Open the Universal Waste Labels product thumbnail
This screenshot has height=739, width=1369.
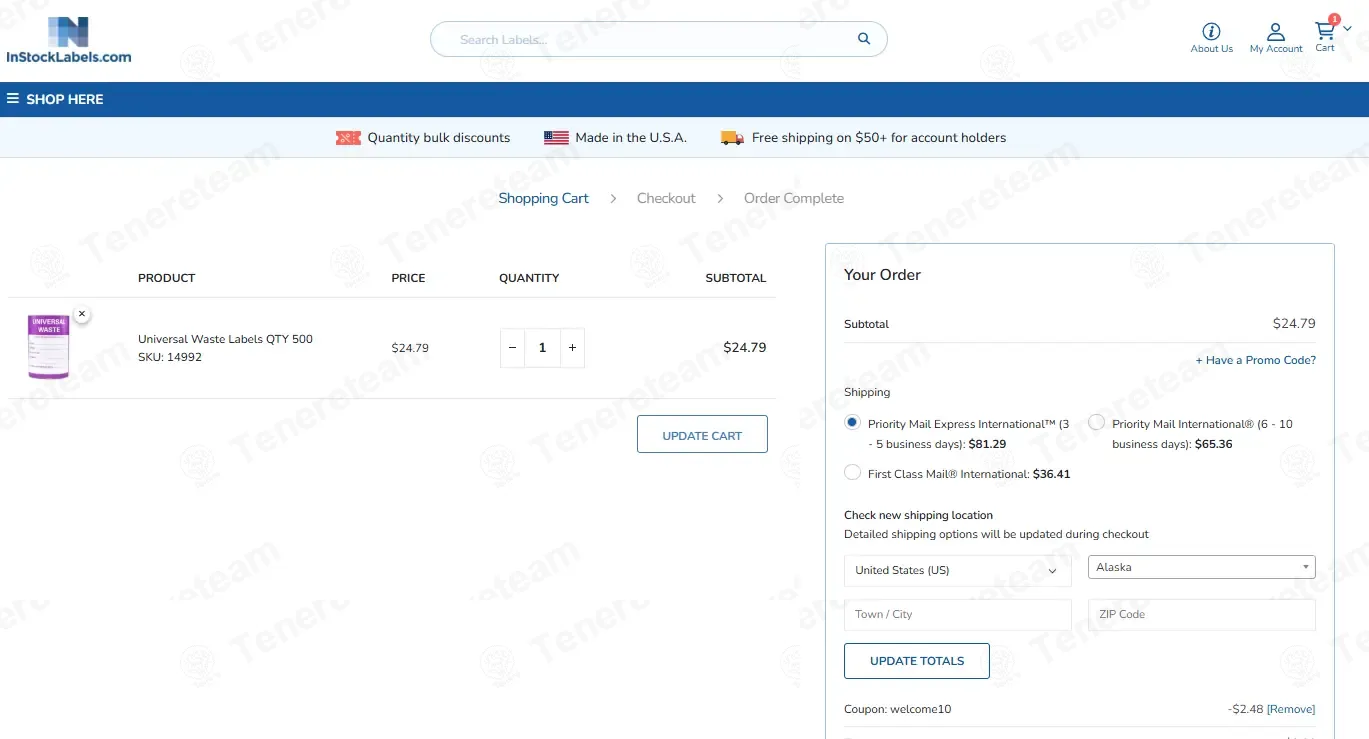click(48, 347)
